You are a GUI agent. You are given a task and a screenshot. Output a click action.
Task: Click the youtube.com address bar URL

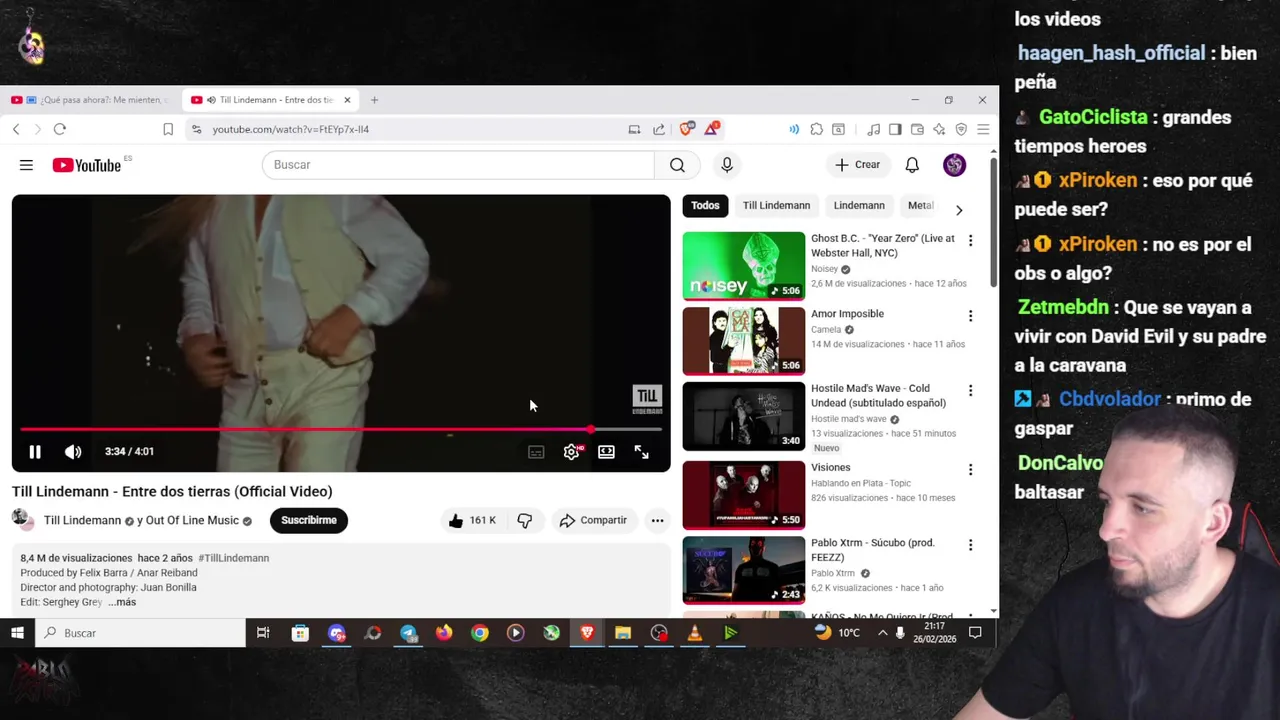tap(290, 129)
